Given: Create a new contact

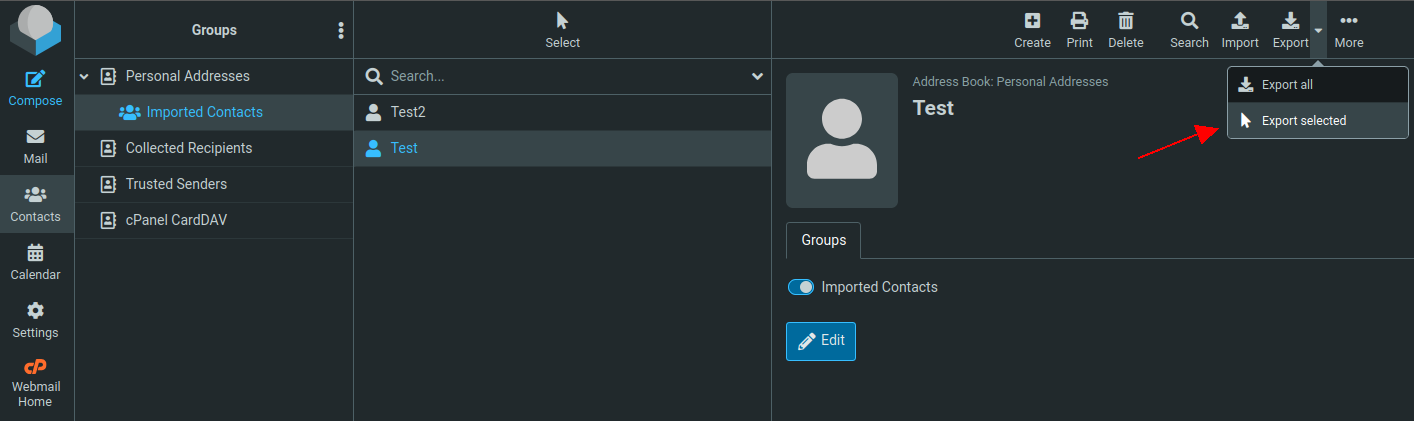Looking at the screenshot, I should pos(1032,30).
